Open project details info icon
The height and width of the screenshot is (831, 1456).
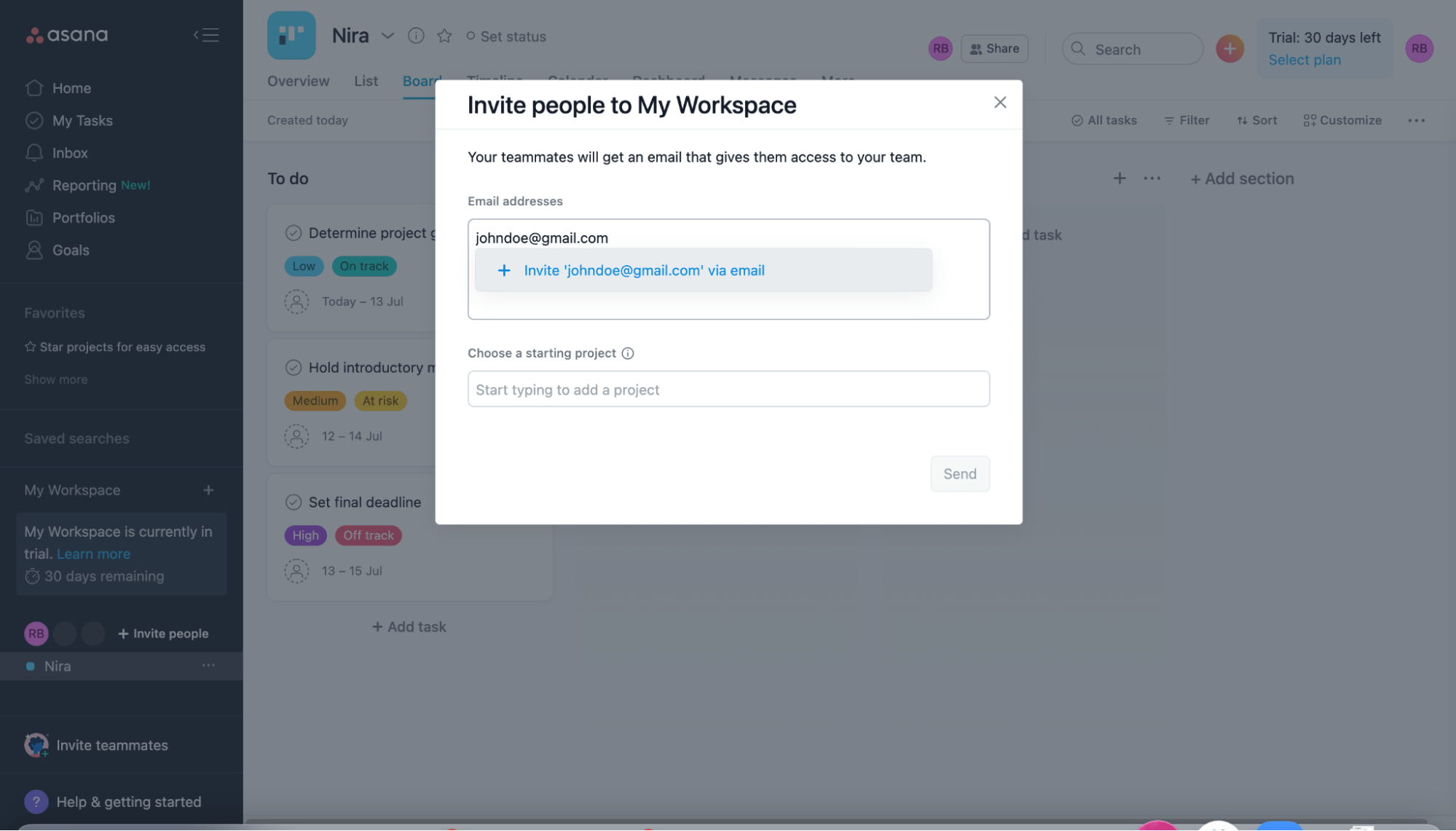[x=416, y=36]
